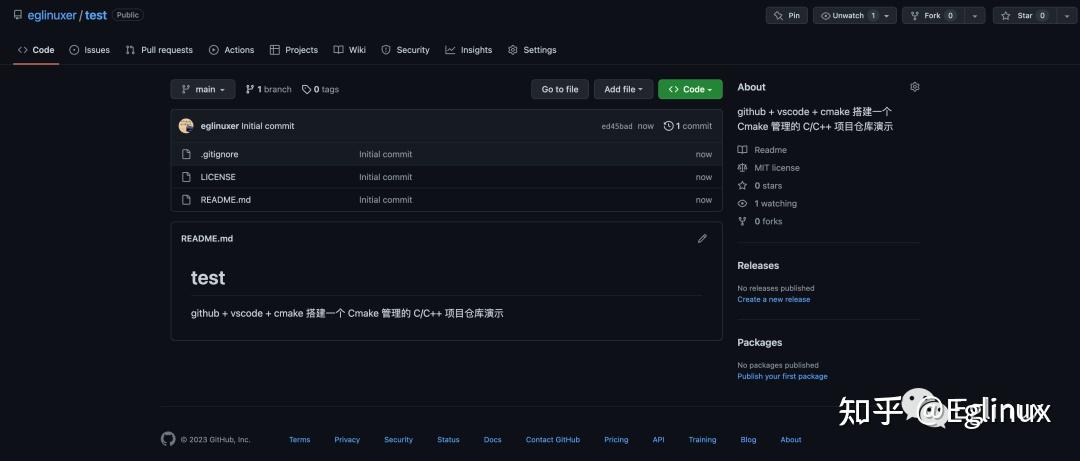This screenshot has width=1080, height=461.
Task: Switch to the Code tab
Action: coord(36,50)
